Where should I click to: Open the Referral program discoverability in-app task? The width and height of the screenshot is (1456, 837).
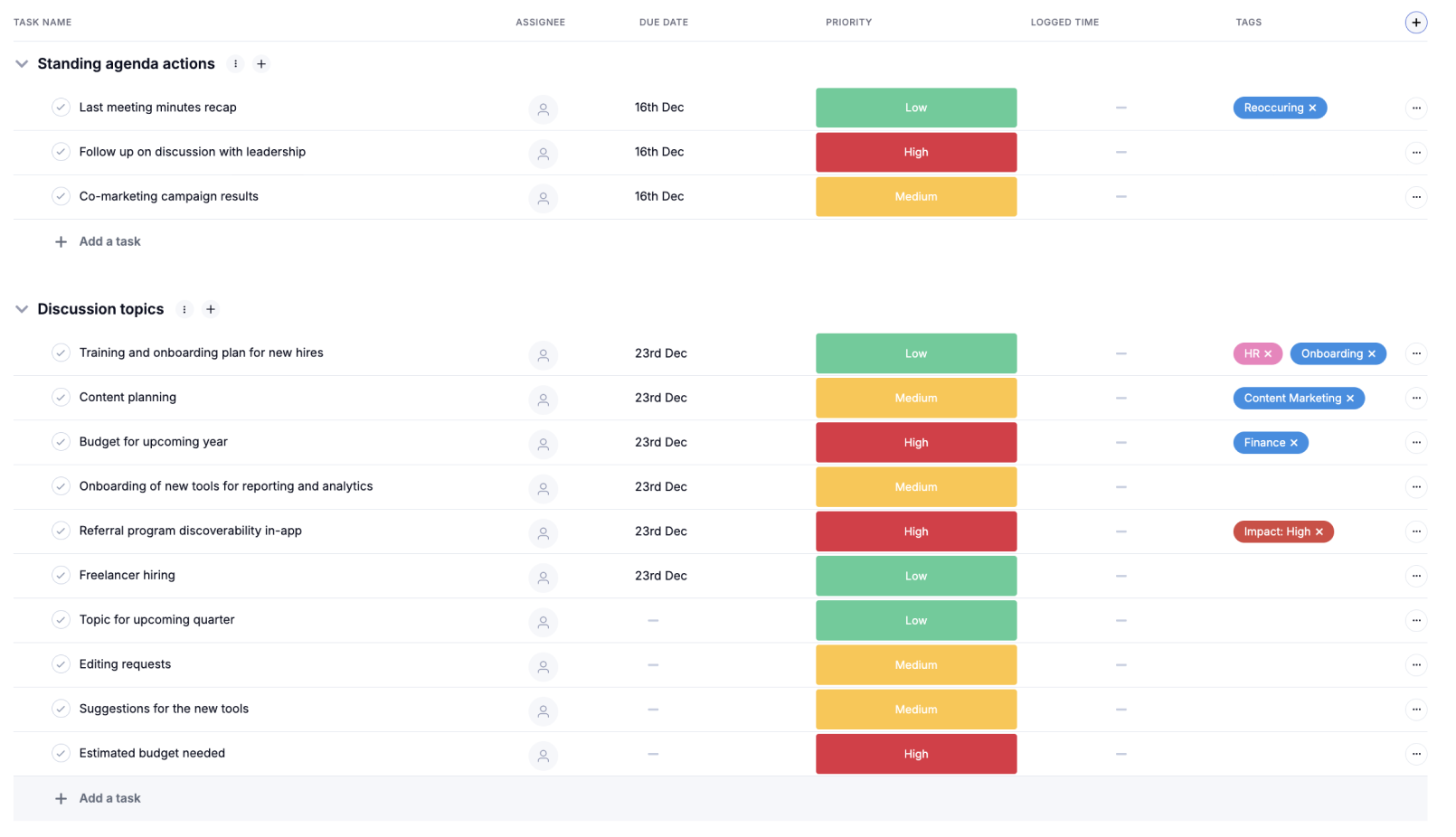click(x=190, y=531)
